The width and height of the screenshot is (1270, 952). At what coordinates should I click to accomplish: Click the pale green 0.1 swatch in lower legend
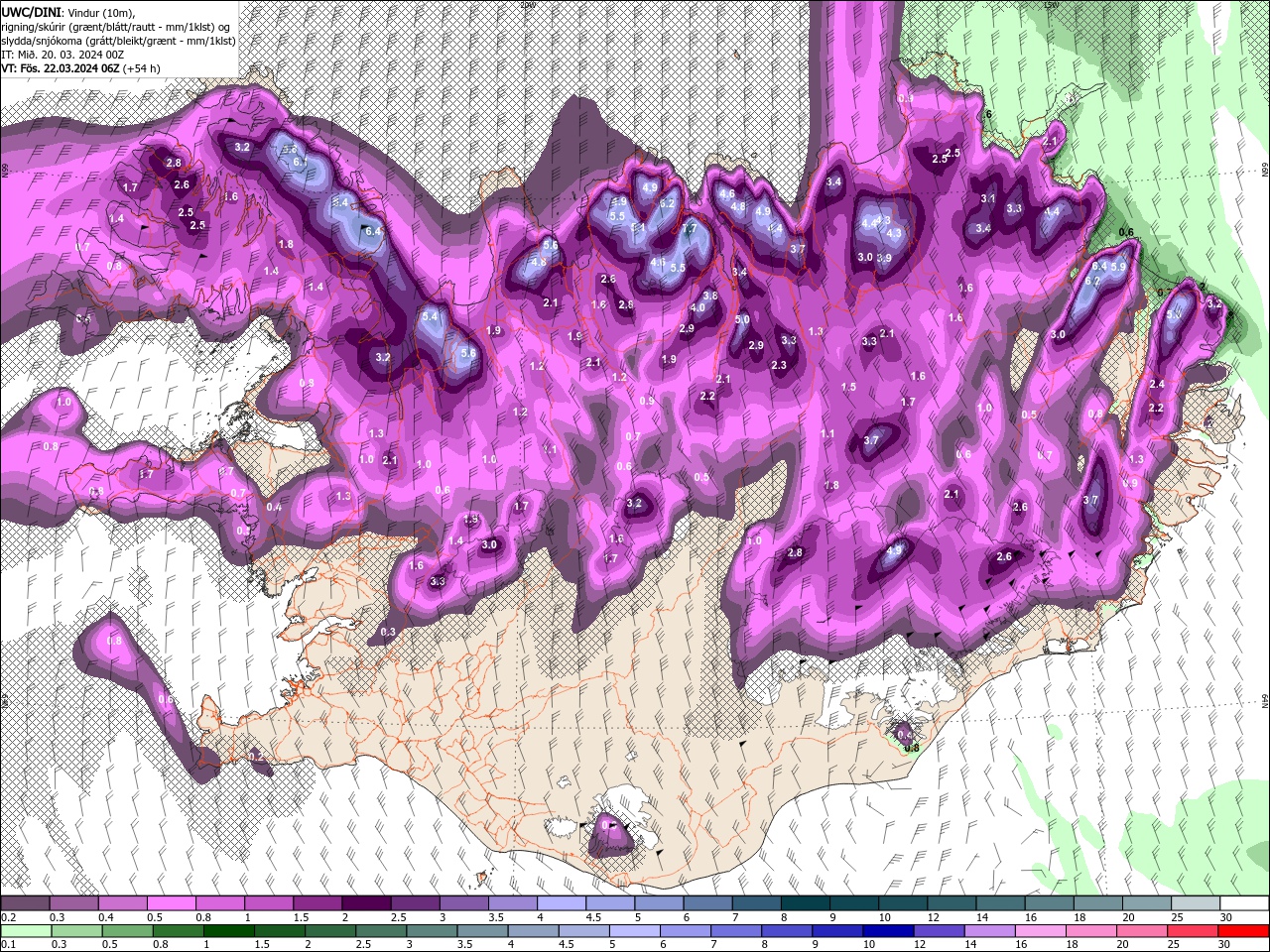25,931
